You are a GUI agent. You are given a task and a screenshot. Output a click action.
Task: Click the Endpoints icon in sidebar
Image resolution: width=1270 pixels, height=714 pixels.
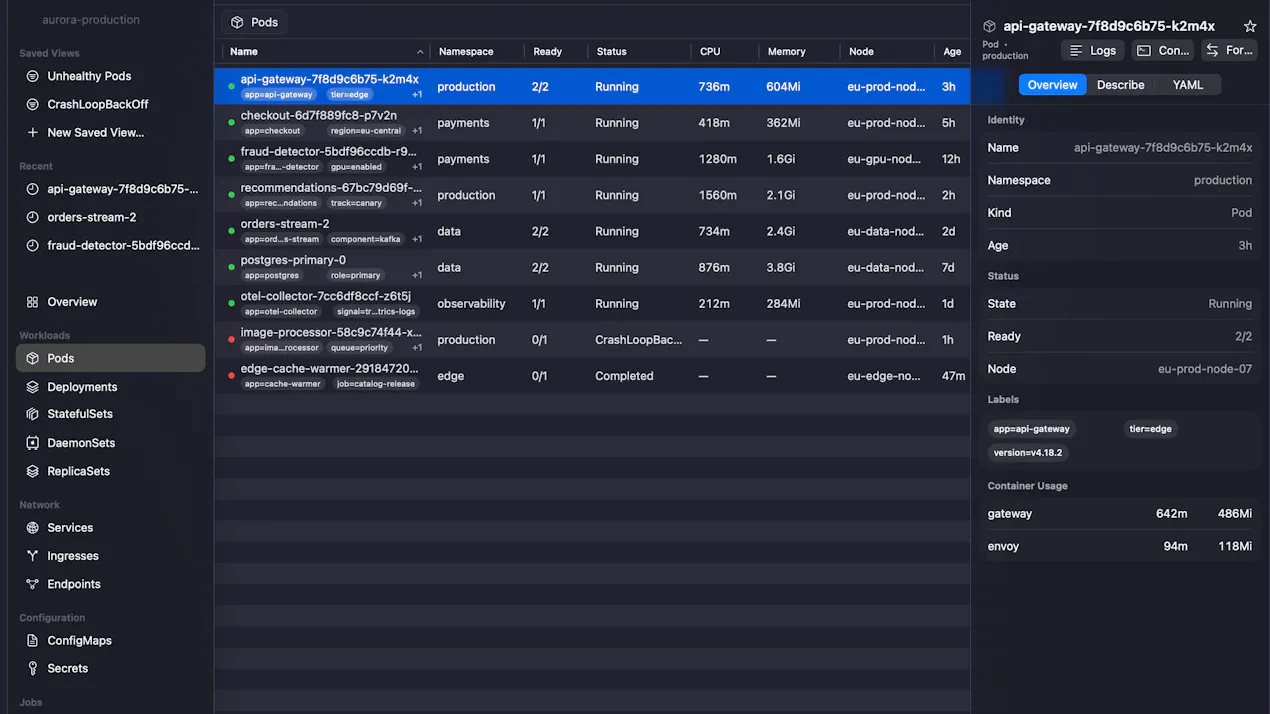coord(32,584)
